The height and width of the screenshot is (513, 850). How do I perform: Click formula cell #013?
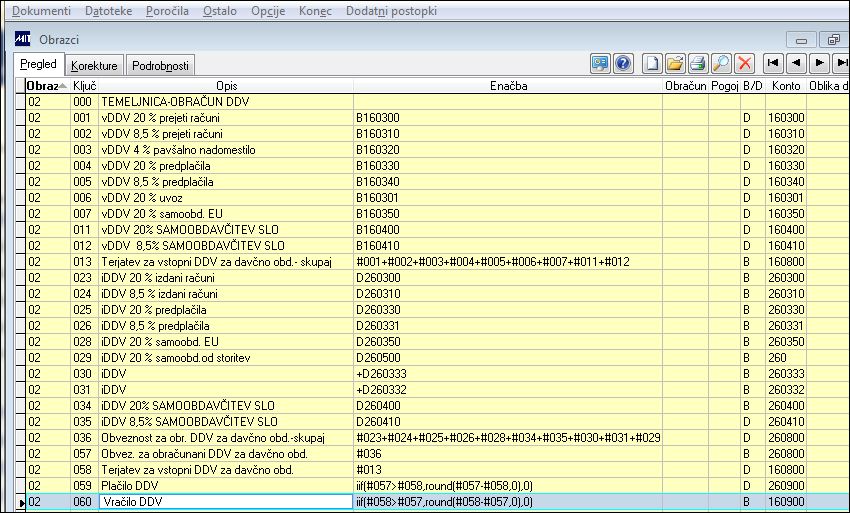coord(508,470)
